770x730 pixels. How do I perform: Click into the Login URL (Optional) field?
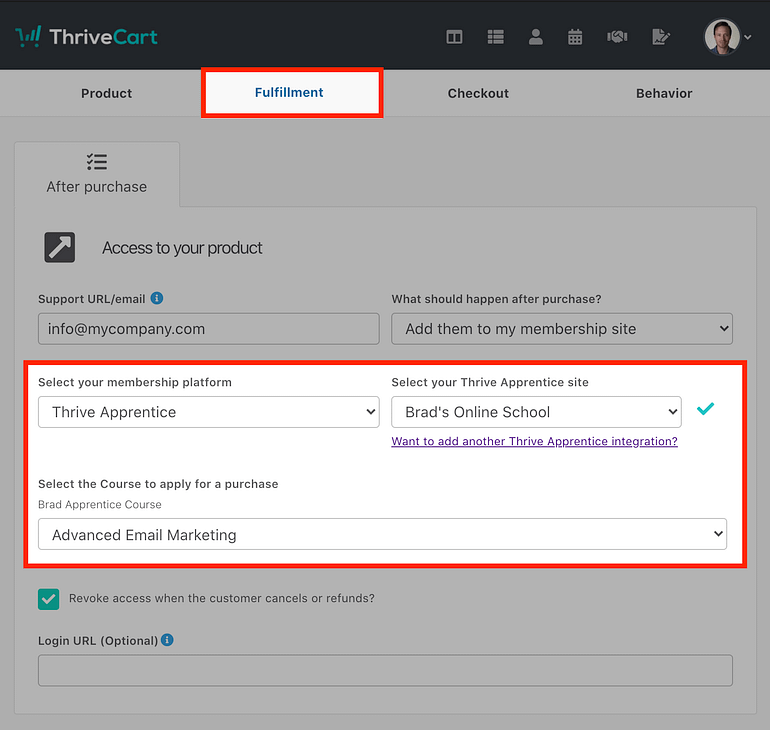[385, 670]
